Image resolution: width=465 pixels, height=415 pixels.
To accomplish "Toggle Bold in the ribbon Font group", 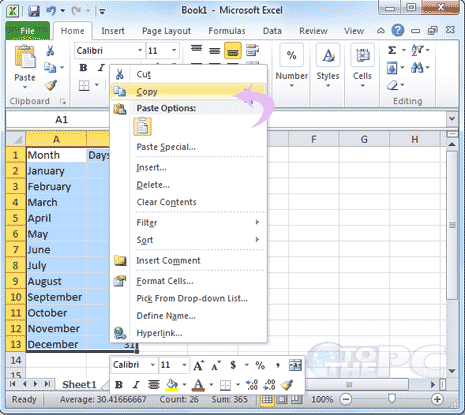I will (83, 68).
